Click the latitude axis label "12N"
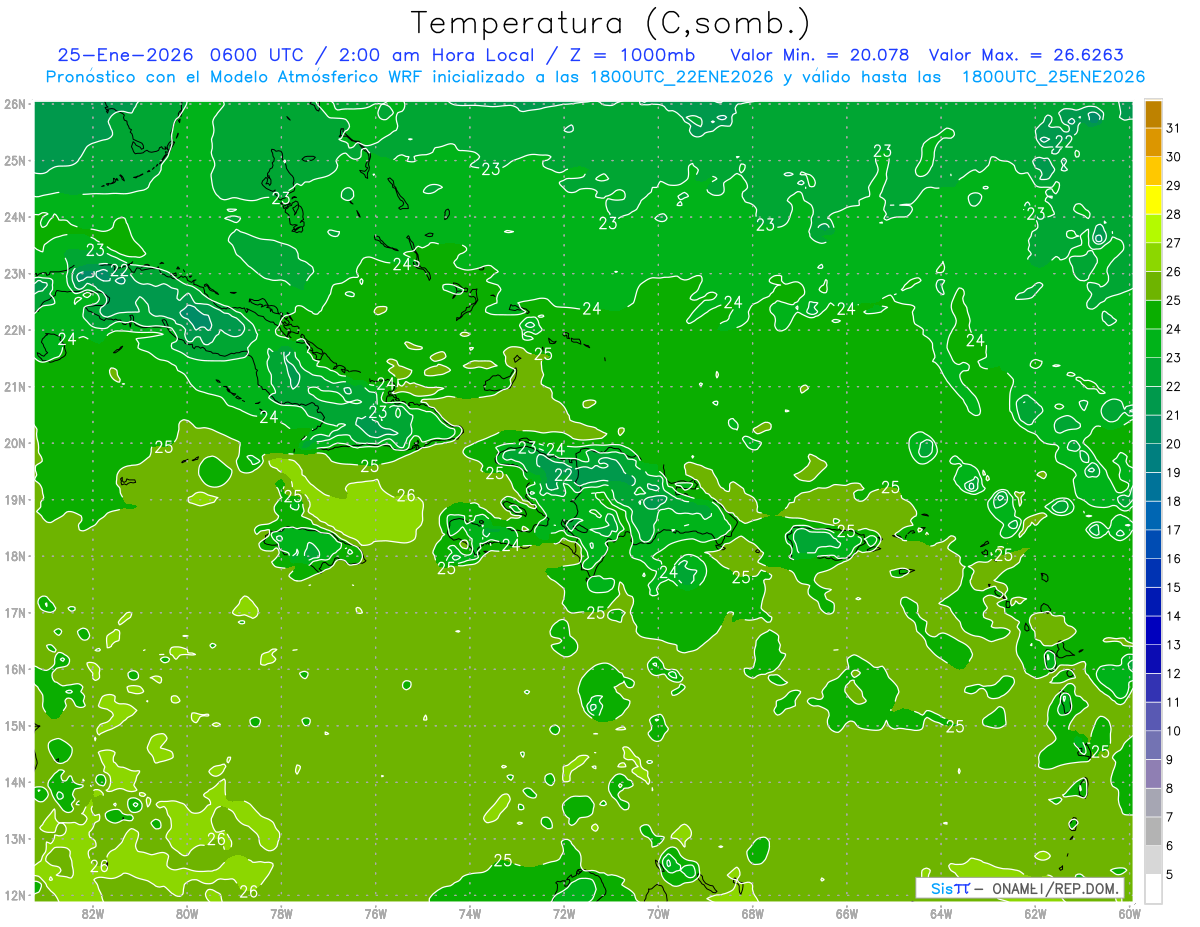The height and width of the screenshot is (927, 1200). click(15, 895)
